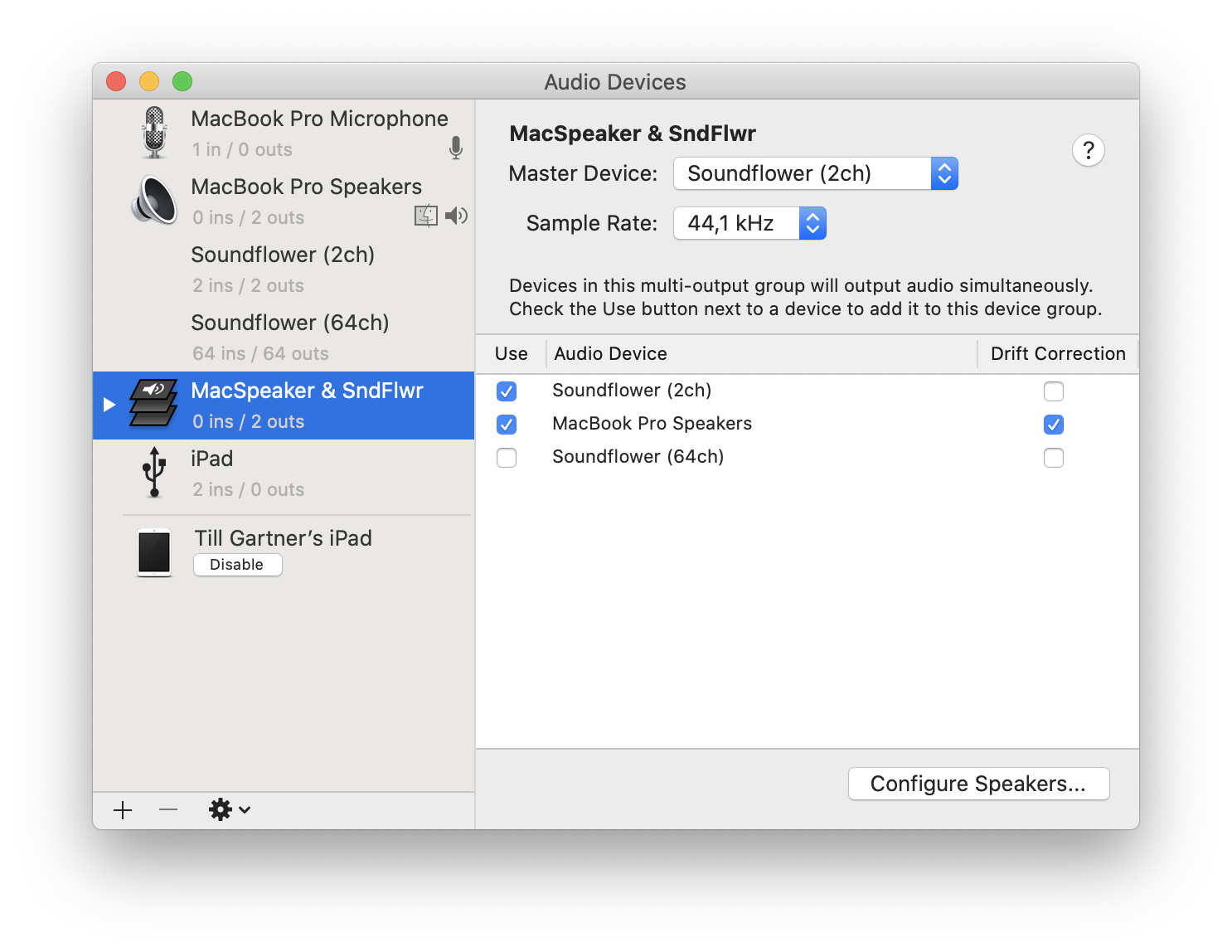This screenshot has height=952, width=1232.
Task: Enable Use checkbox for Soundflower (64ch)
Action: [x=507, y=458]
